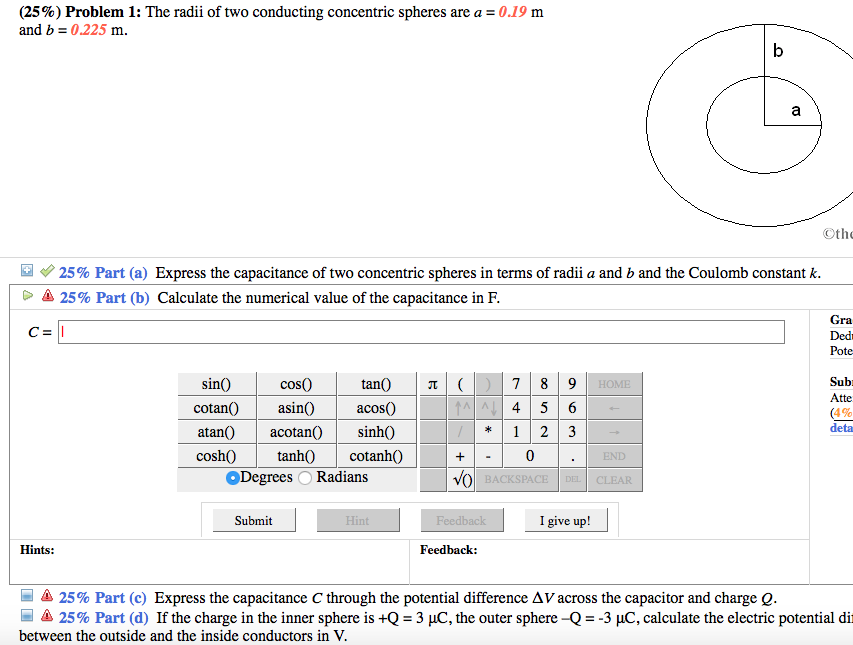Select the square root √() function key
This screenshot has width=853, height=645.
(x=458, y=479)
